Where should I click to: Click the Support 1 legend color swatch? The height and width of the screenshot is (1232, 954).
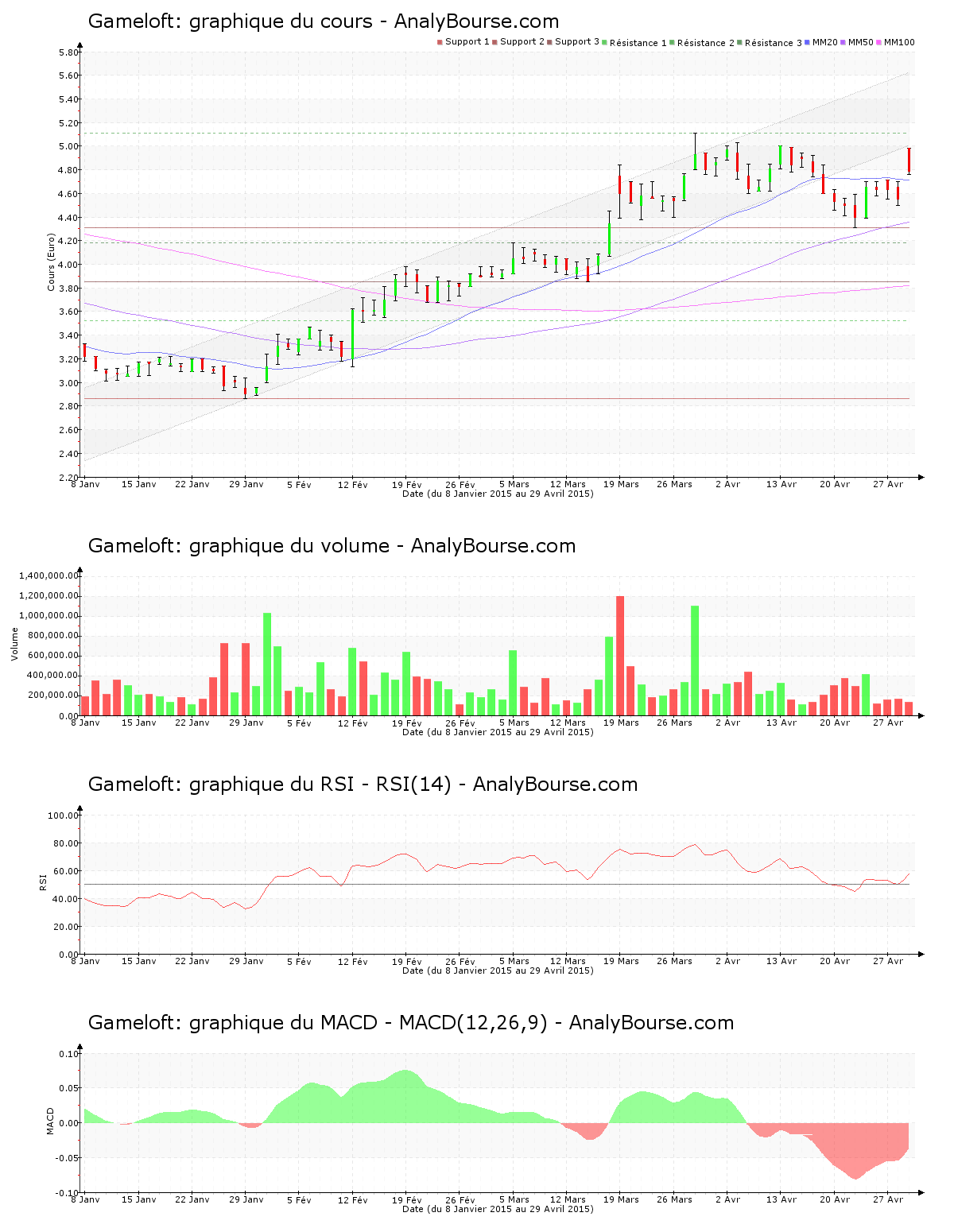[x=440, y=42]
